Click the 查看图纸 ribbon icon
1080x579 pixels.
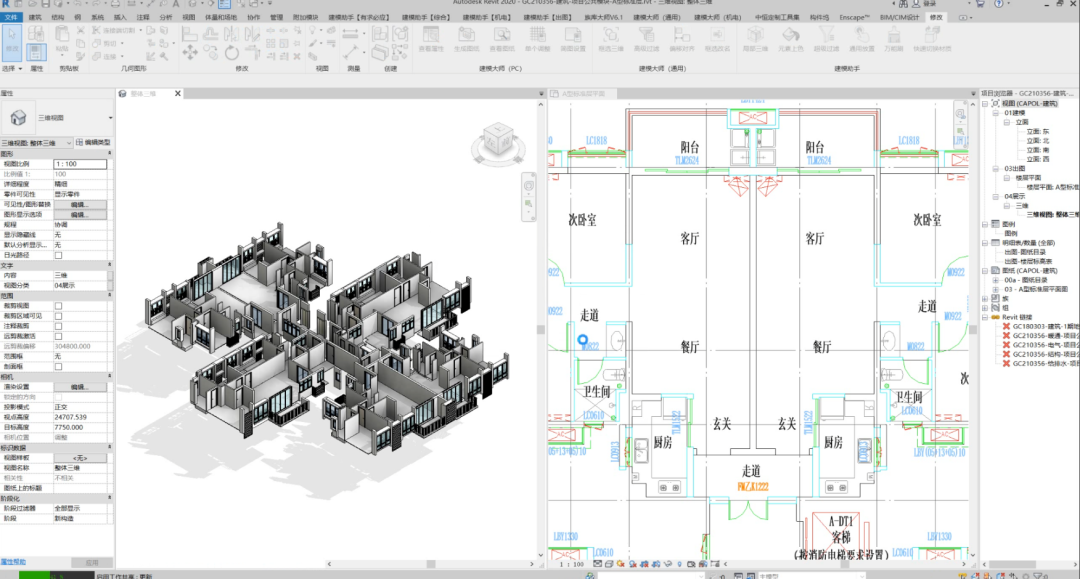pyautogui.click(x=501, y=39)
